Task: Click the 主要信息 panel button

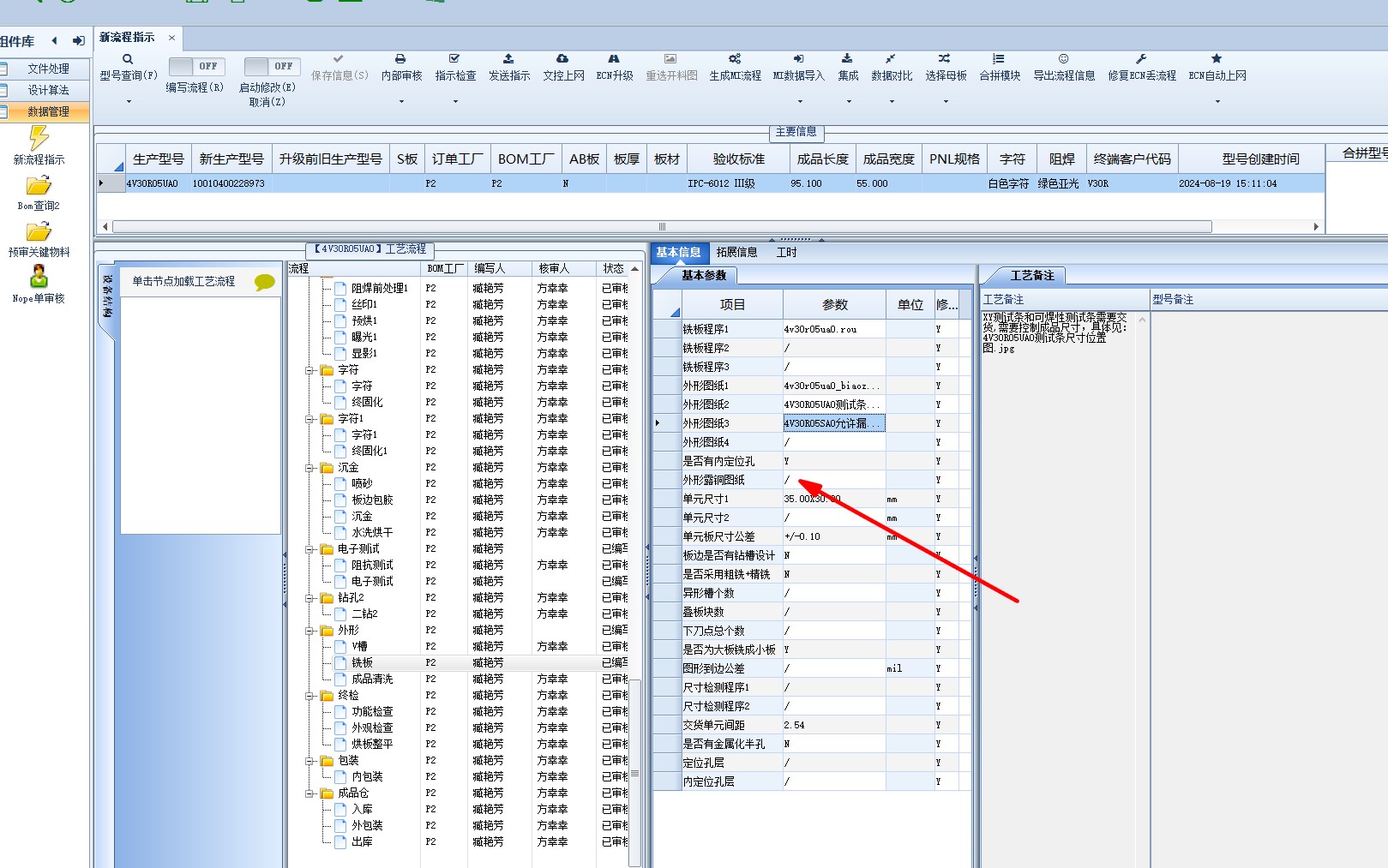Action: point(796,132)
